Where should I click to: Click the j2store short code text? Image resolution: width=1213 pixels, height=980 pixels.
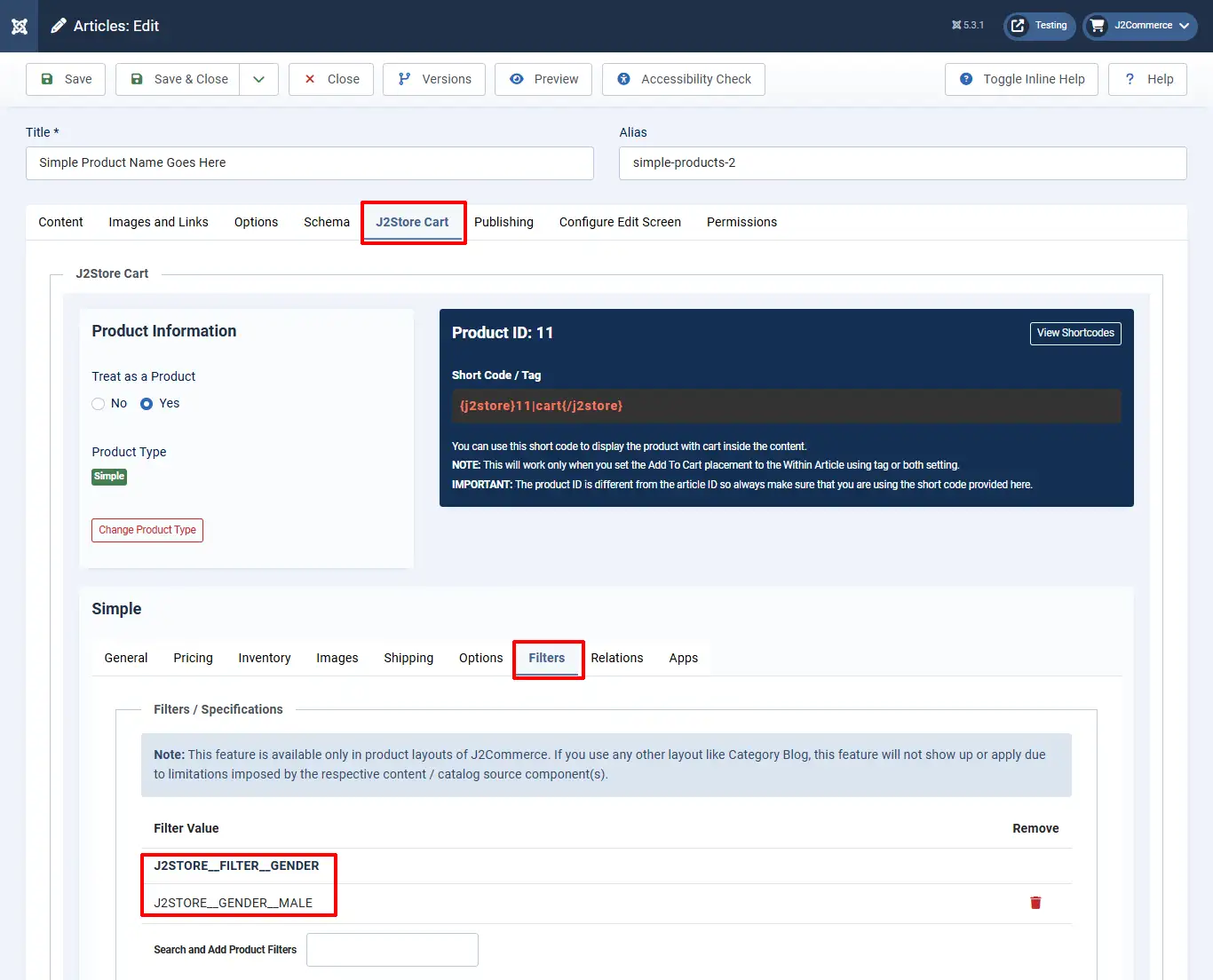pyautogui.click(x=541, y=406)
